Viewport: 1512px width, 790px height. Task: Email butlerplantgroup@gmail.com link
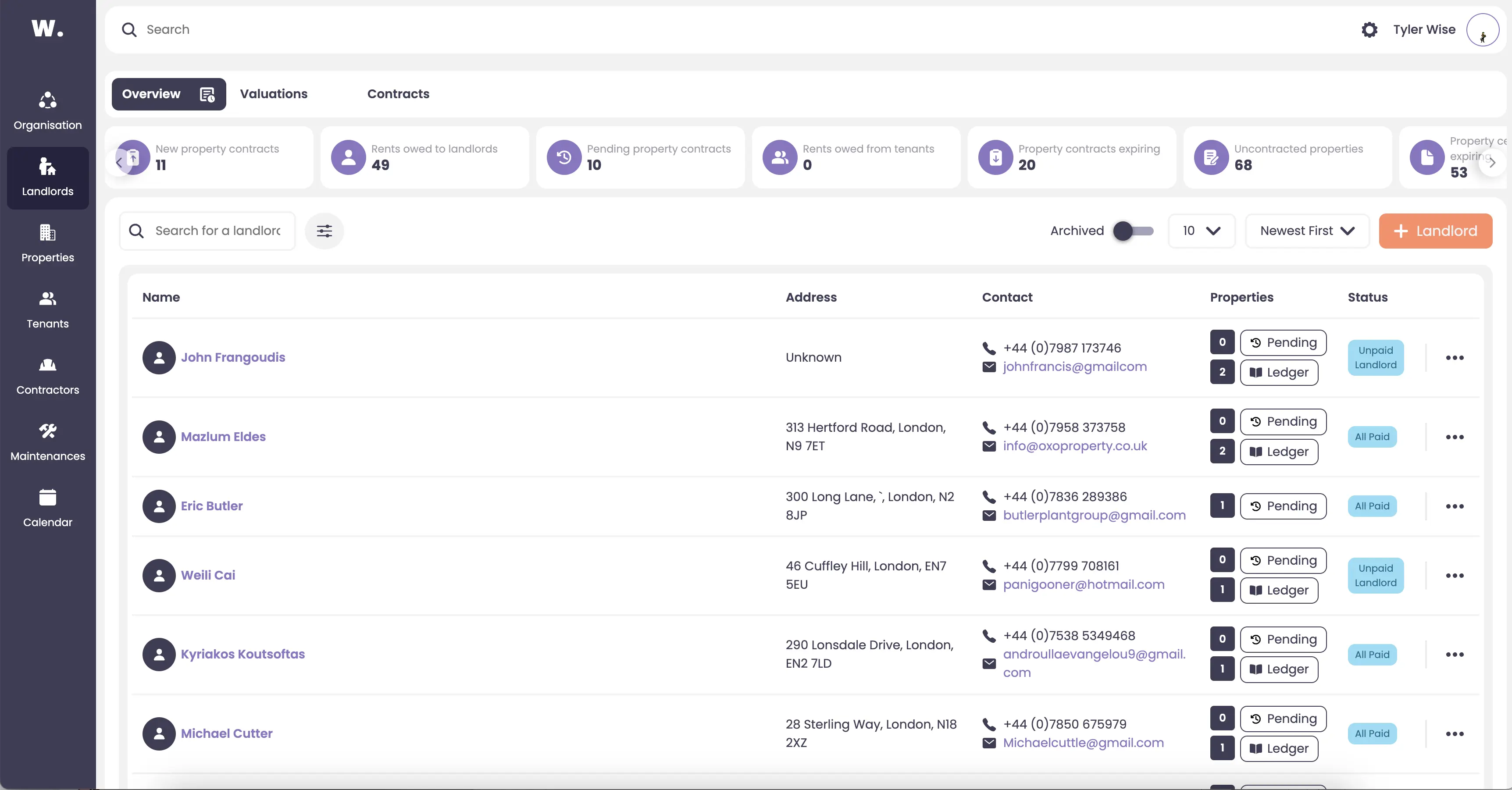point(1094,515)
